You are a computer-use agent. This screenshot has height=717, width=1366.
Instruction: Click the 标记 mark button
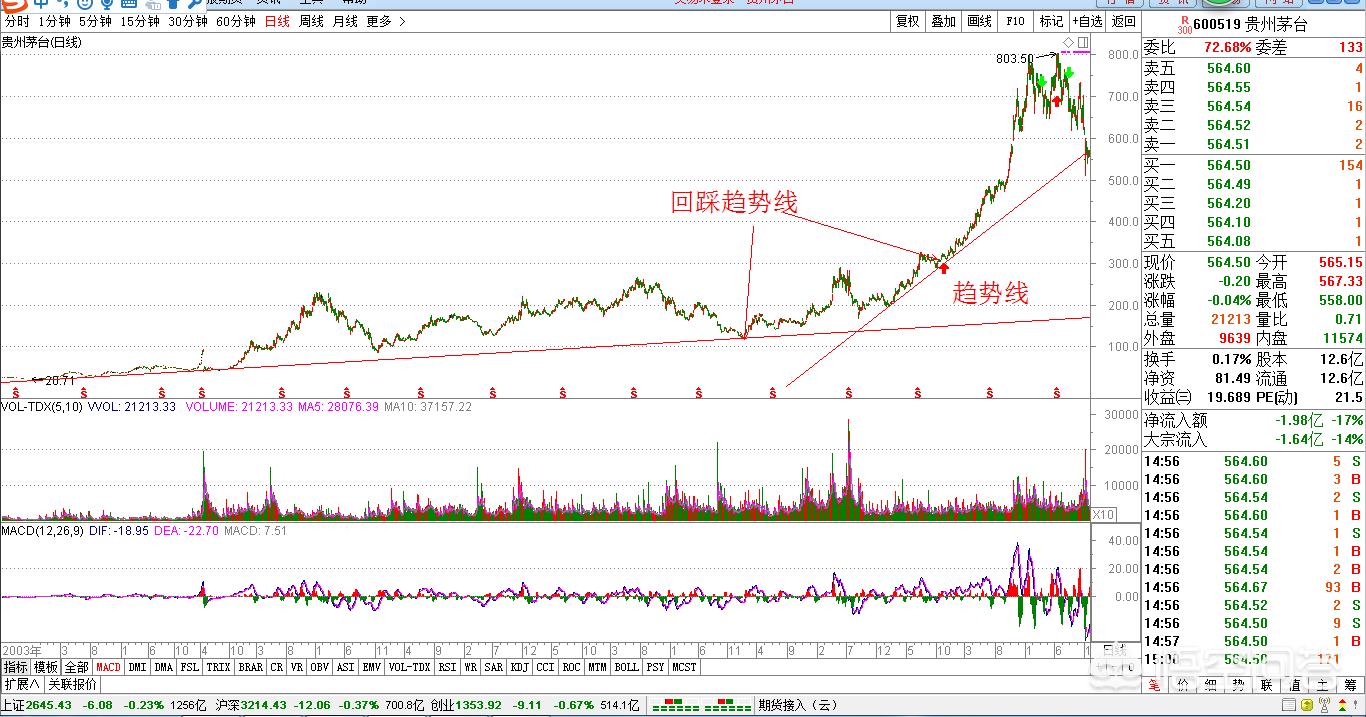(1051, 21)
